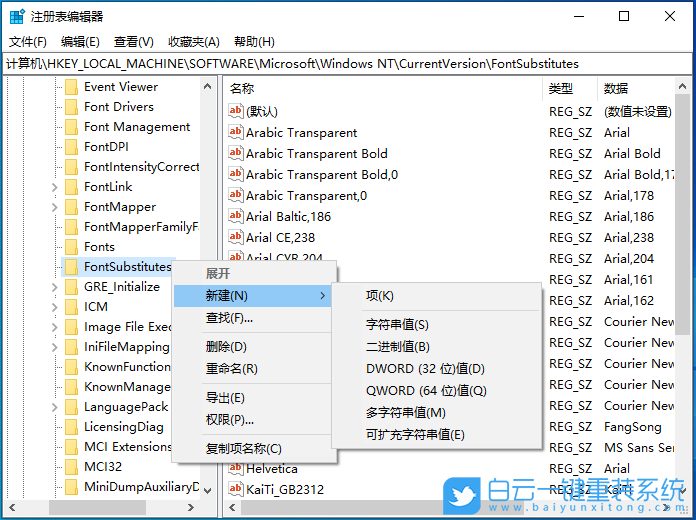This screenshot has height=520, width=696.
Task: Expand the GRE_Initialize tree node
Action: [54, 287]
